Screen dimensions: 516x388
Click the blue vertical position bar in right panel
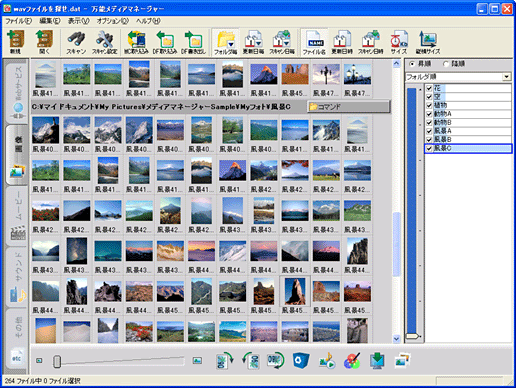click(x=411, y=213)
